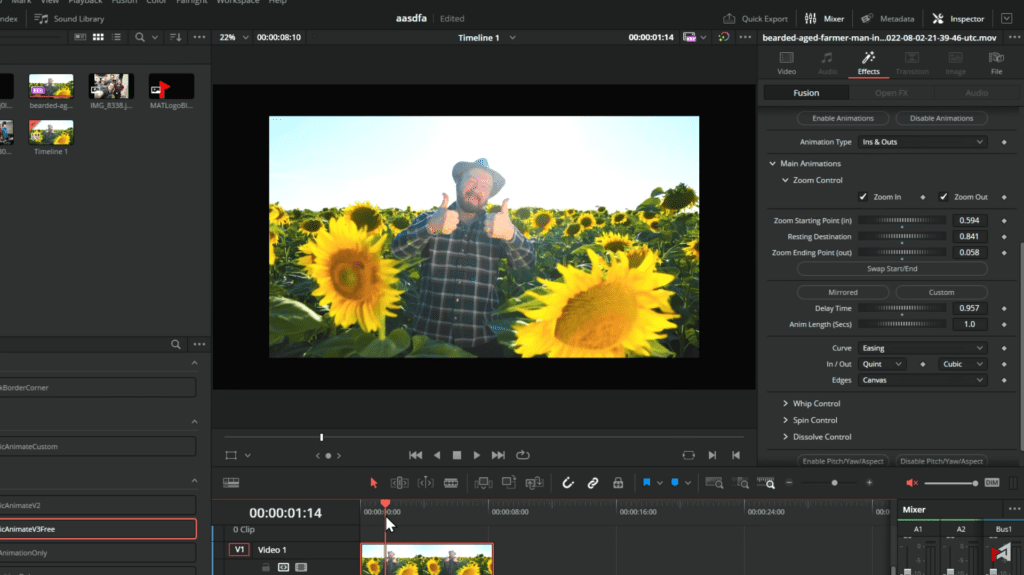Click Enable Animations button

point(842,118)
